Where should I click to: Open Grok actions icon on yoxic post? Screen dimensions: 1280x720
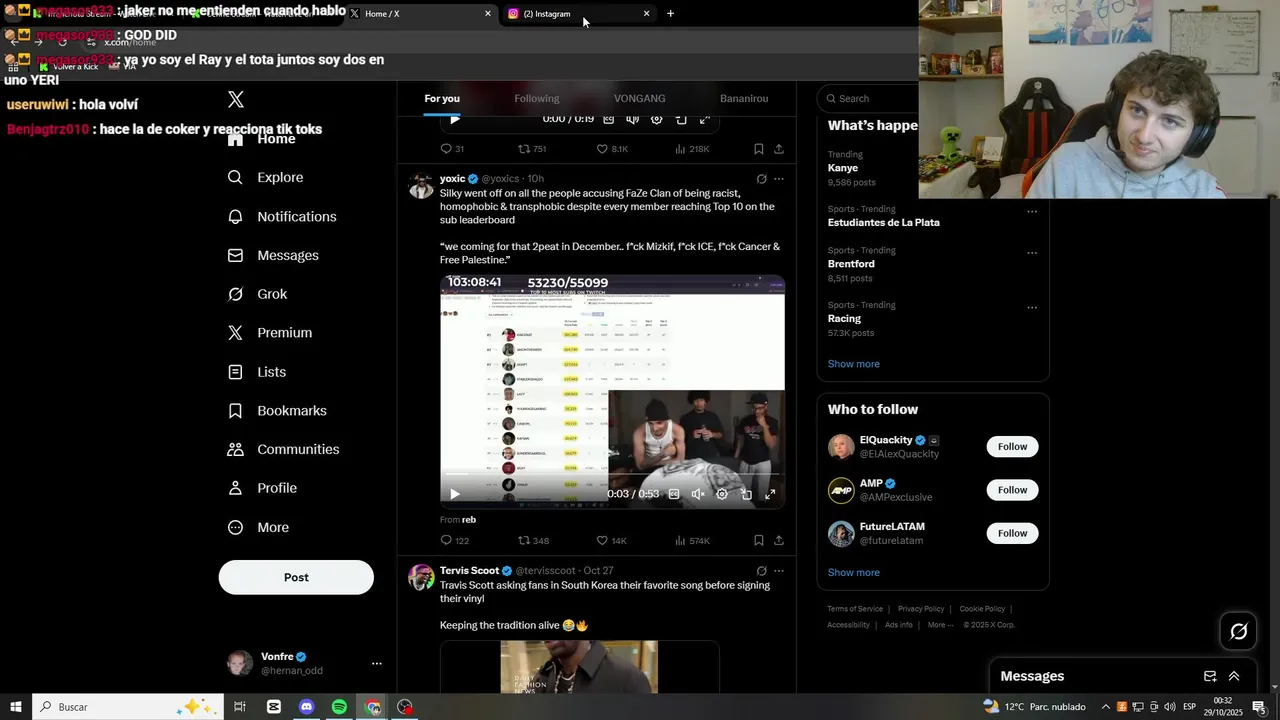761,179
